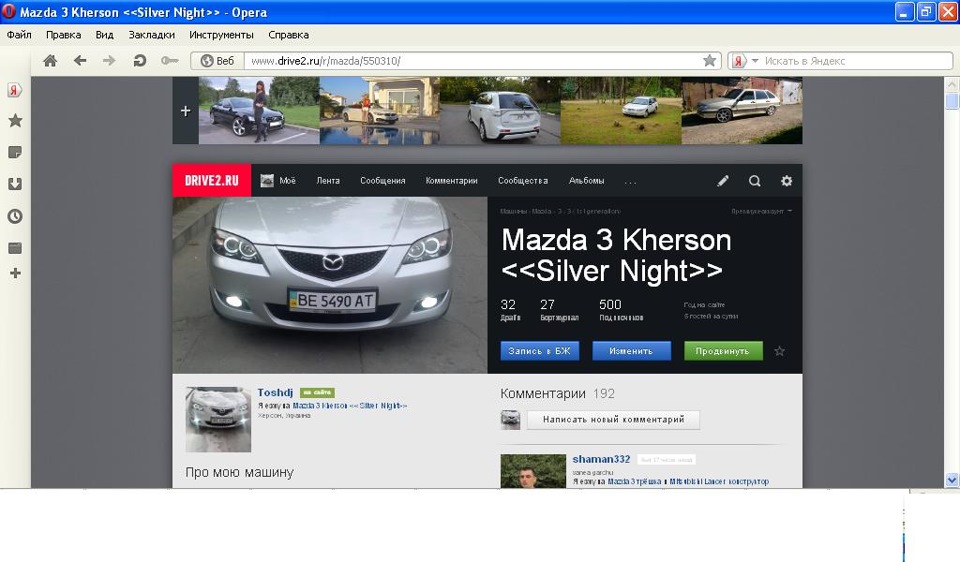Open Сообщества in site navigation
The image size is (960, 562).
click(523, 181)
